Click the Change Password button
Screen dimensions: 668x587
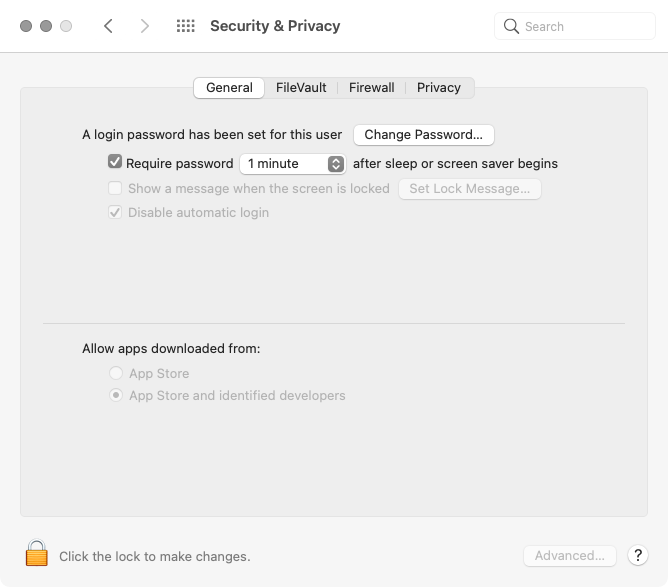point(423,134)
